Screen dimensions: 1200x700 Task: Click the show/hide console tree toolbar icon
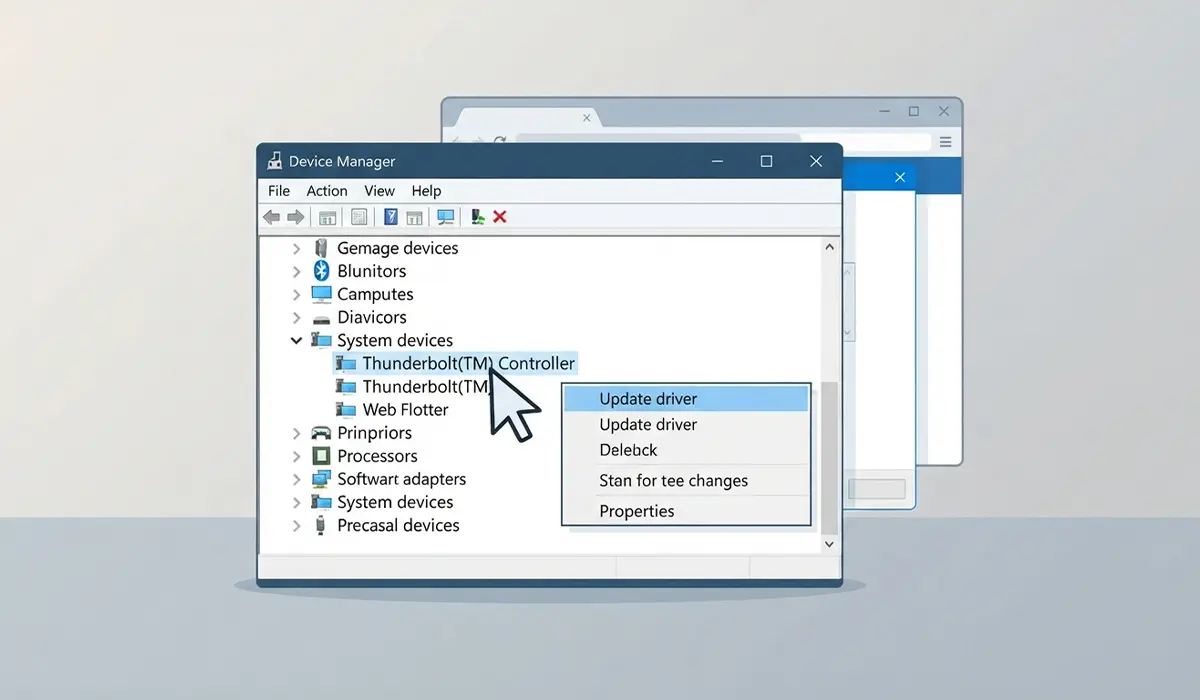pos(327,217)
